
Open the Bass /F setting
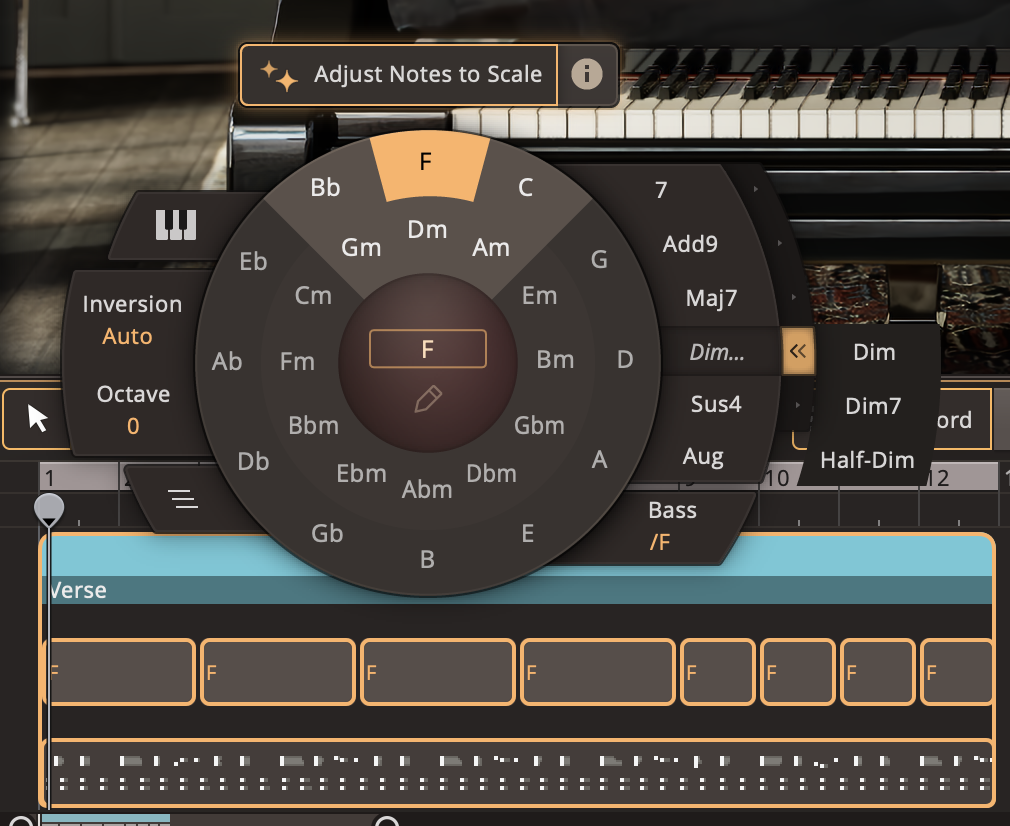point(672,526)
